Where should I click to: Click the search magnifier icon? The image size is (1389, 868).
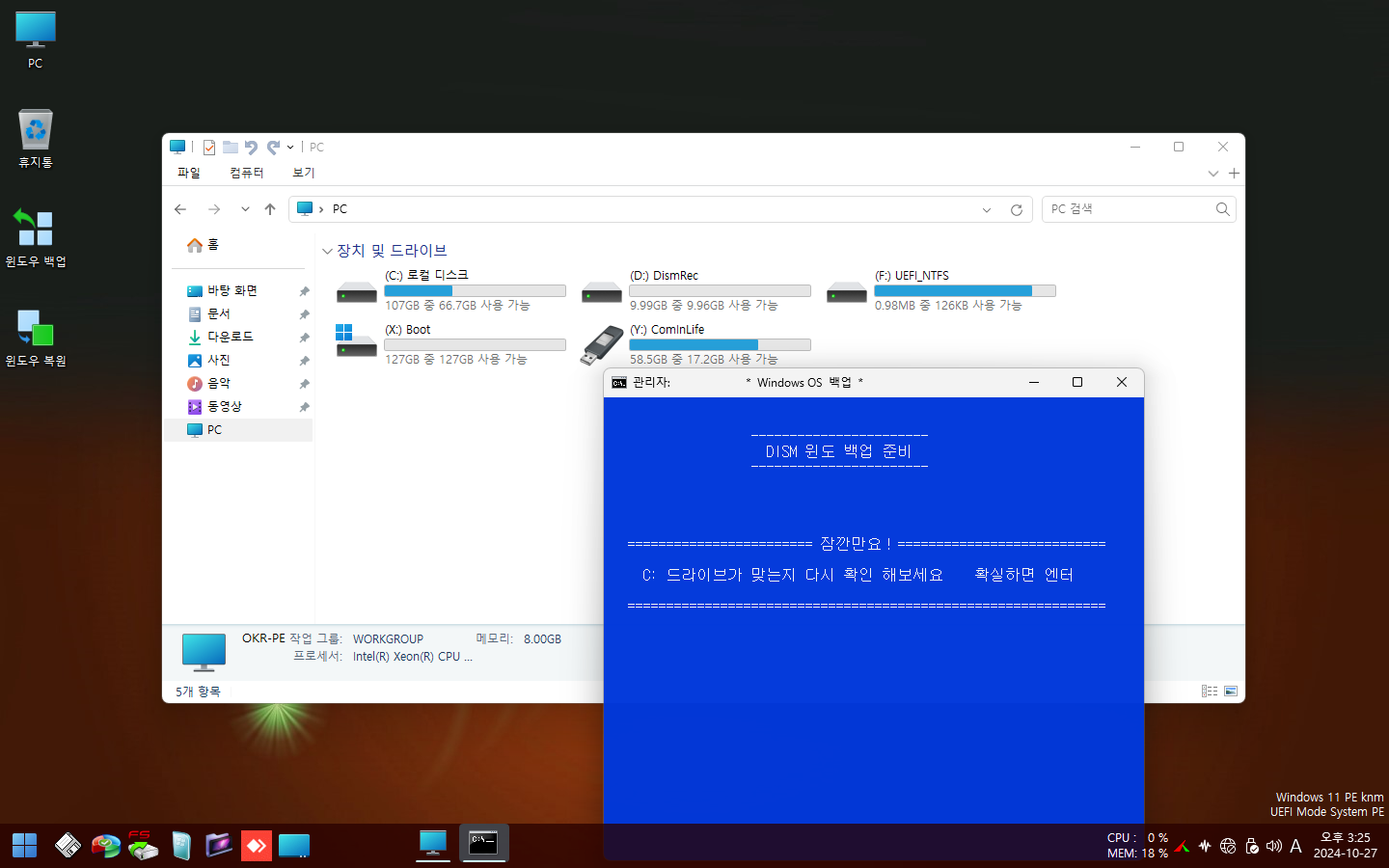click(x=1223, y=209)
